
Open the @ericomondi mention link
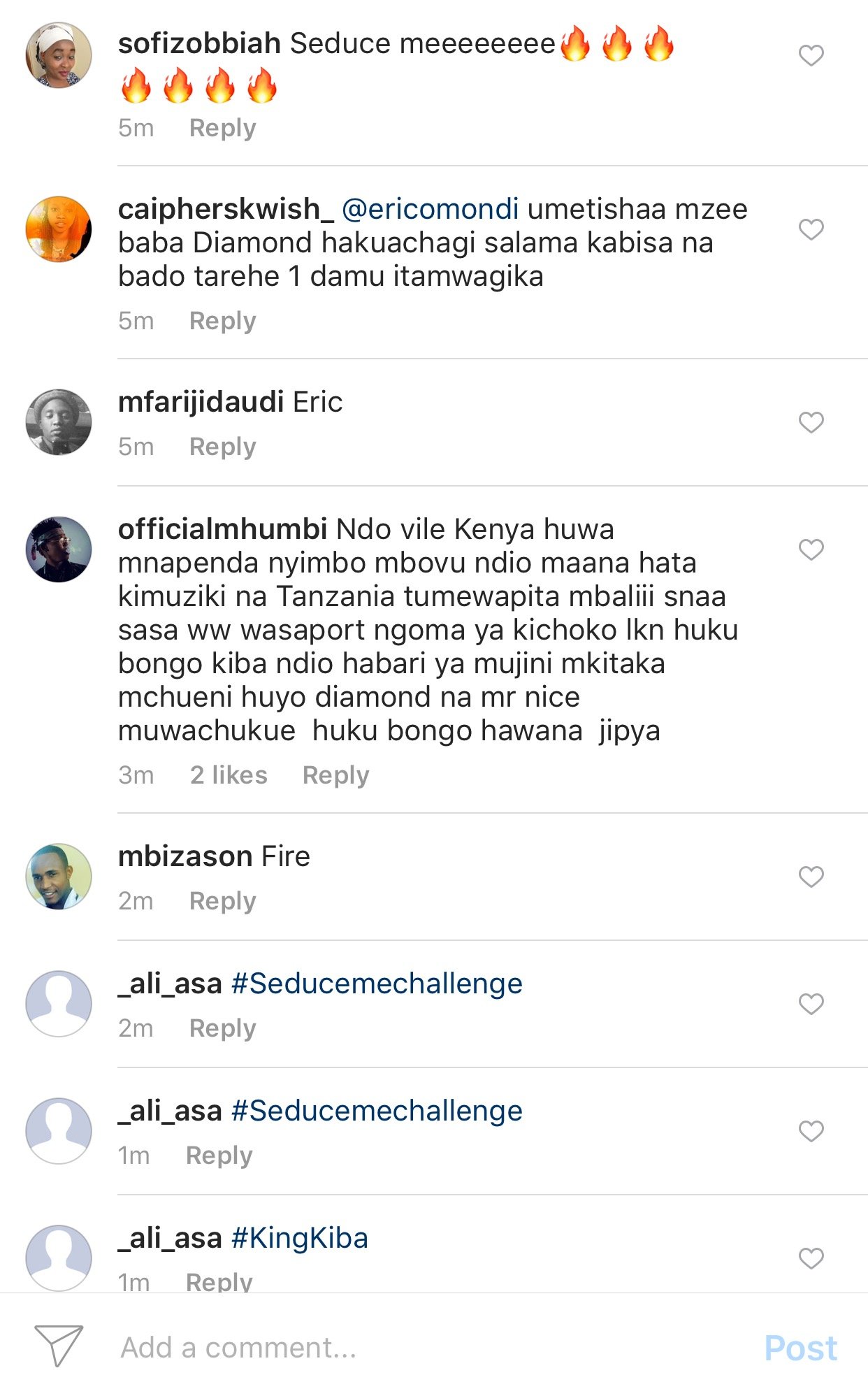click(430, 209)
